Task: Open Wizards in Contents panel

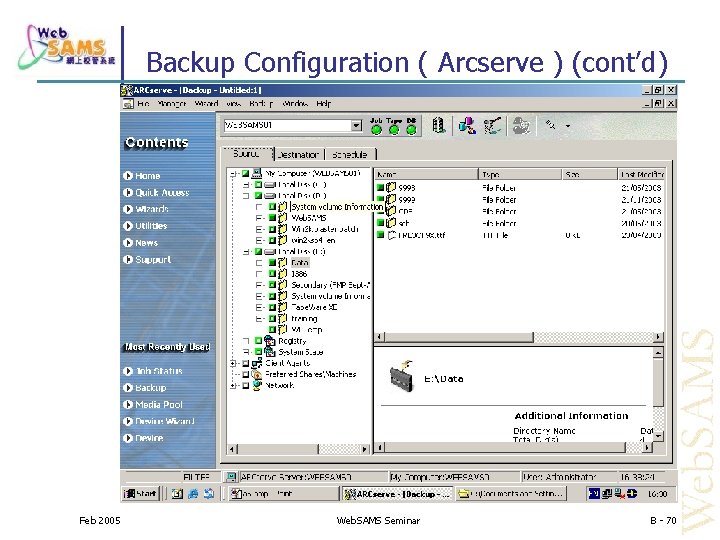Action: [x=152, y=209]
